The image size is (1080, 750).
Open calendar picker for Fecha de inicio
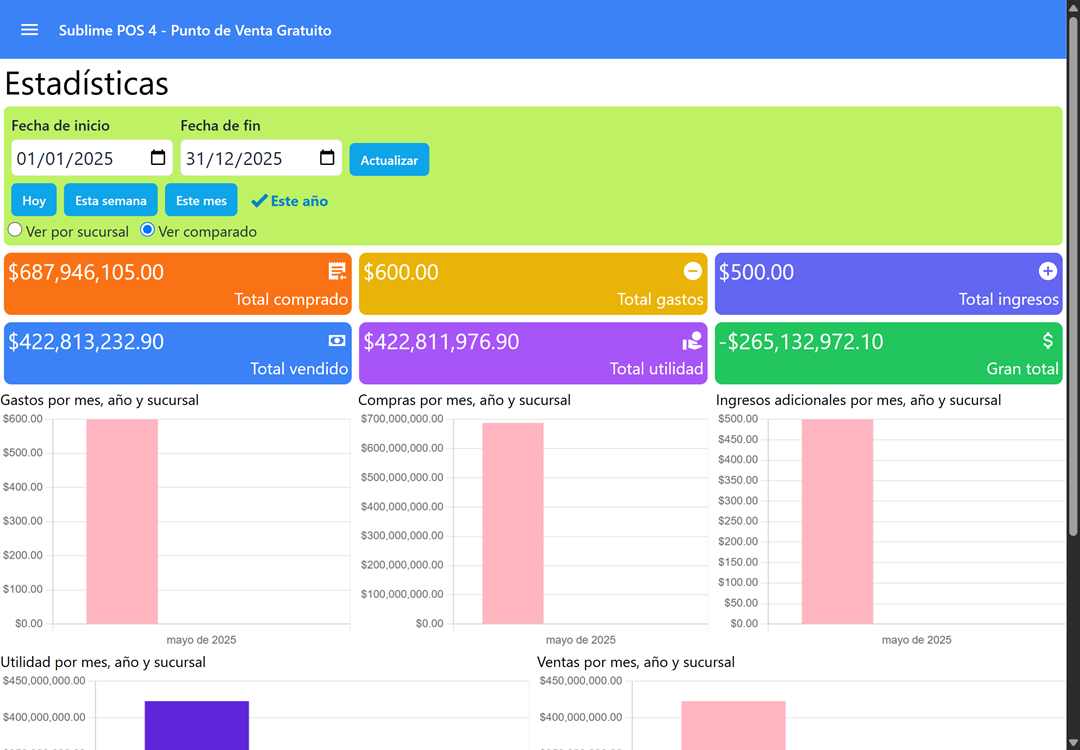158,158
